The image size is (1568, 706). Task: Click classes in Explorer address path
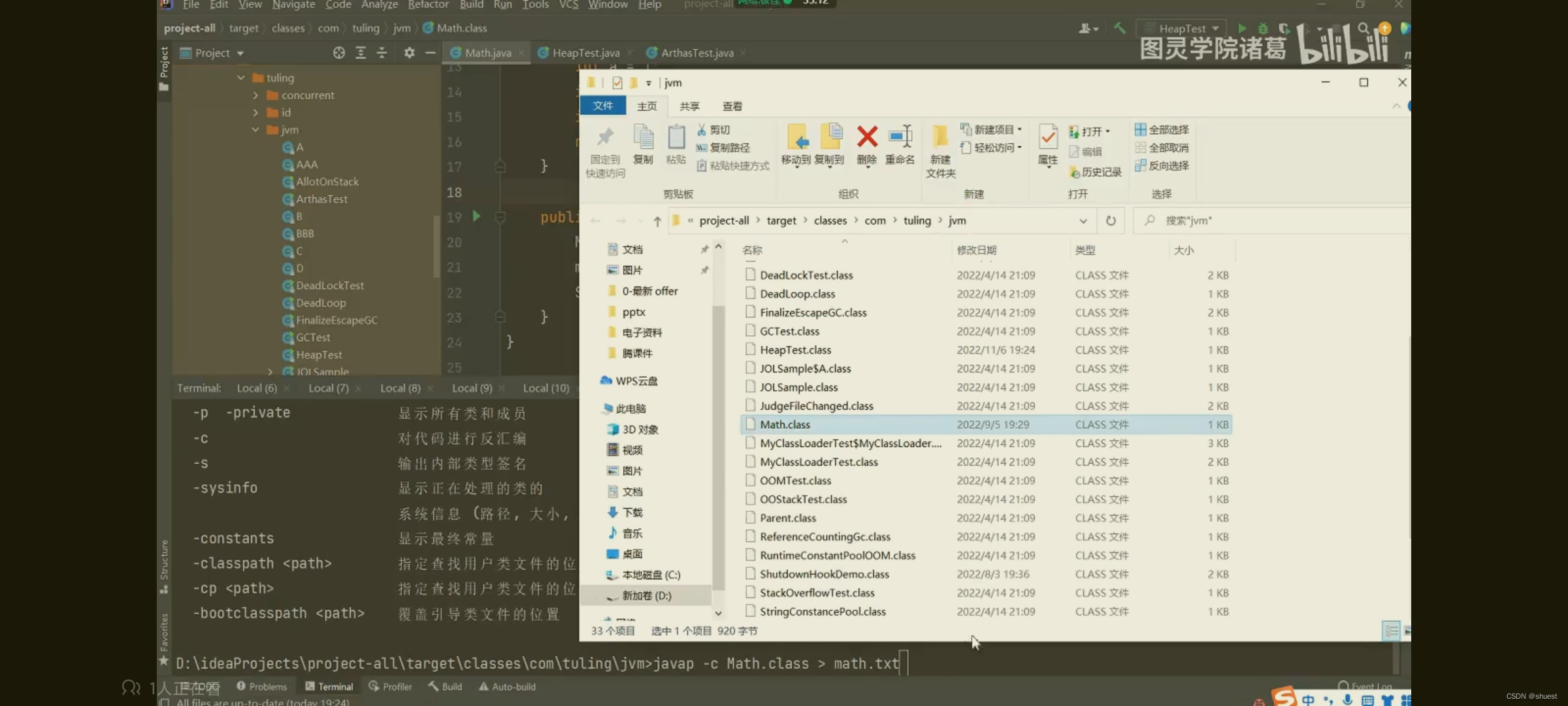[x=830, y=221]
